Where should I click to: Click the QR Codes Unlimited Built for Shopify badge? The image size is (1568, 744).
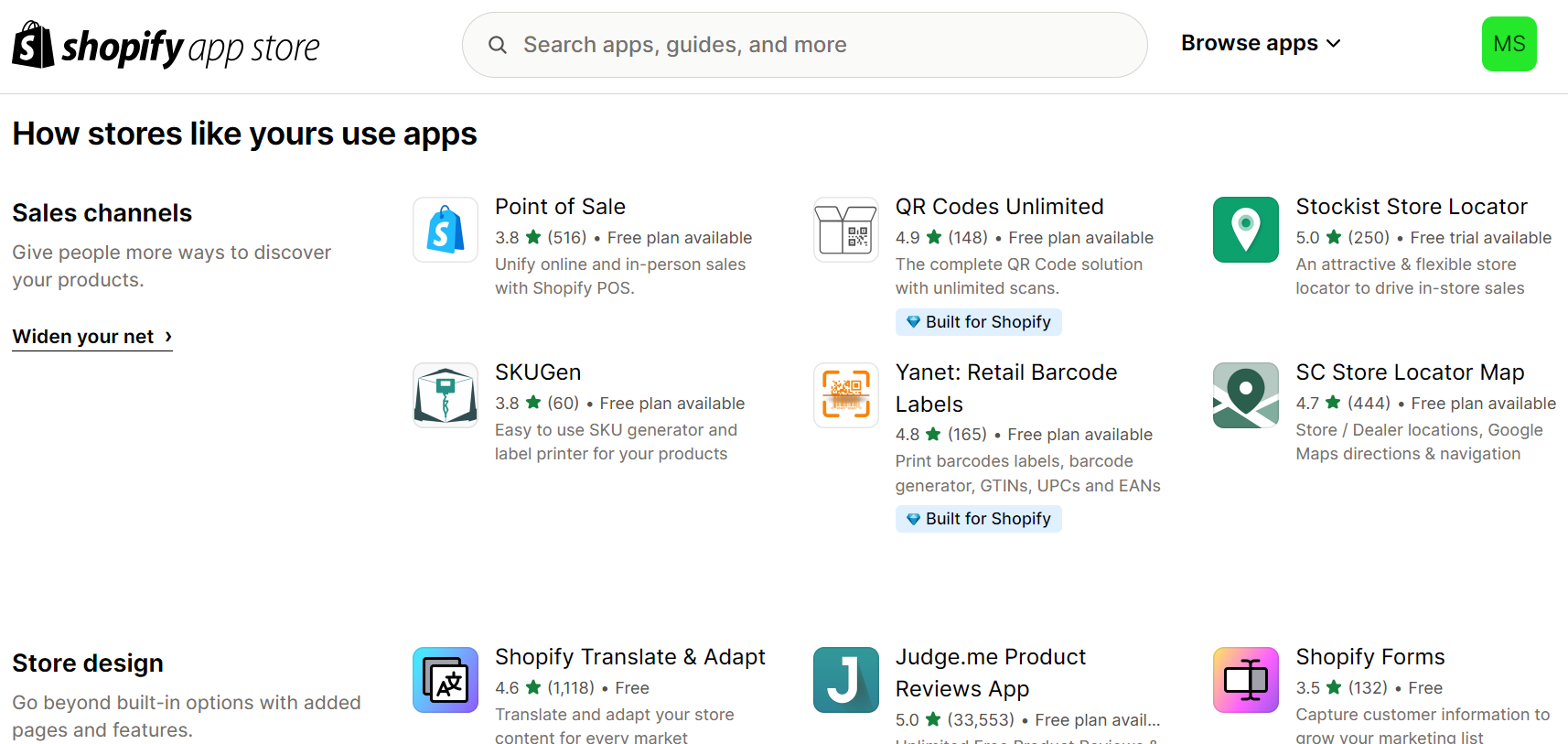click(x=978, y=321)
